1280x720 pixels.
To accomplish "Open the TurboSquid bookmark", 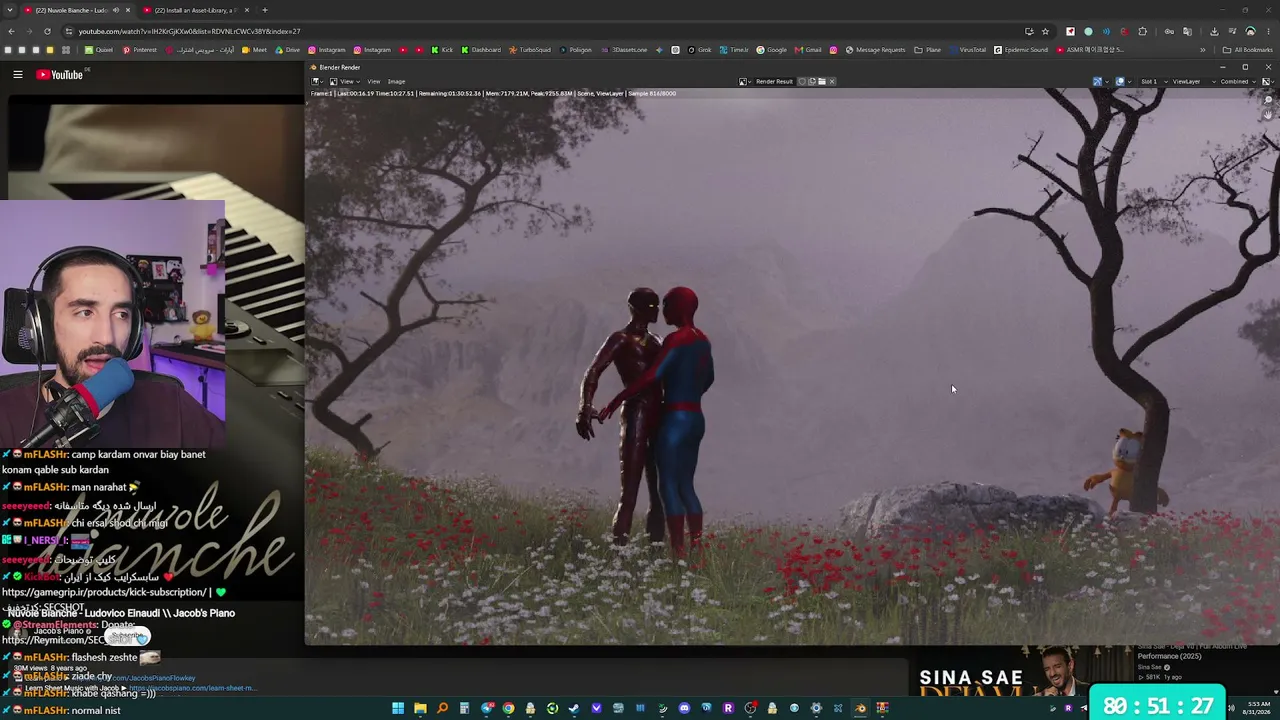I will 530,49.
